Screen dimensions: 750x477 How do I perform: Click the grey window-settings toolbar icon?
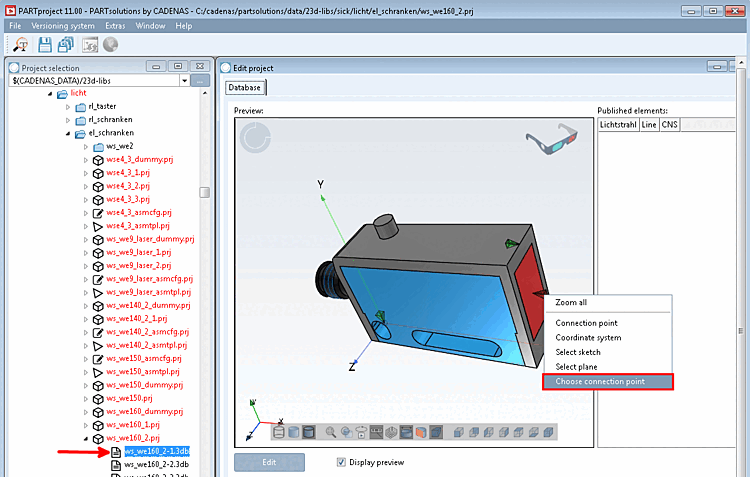coord(89,45)
